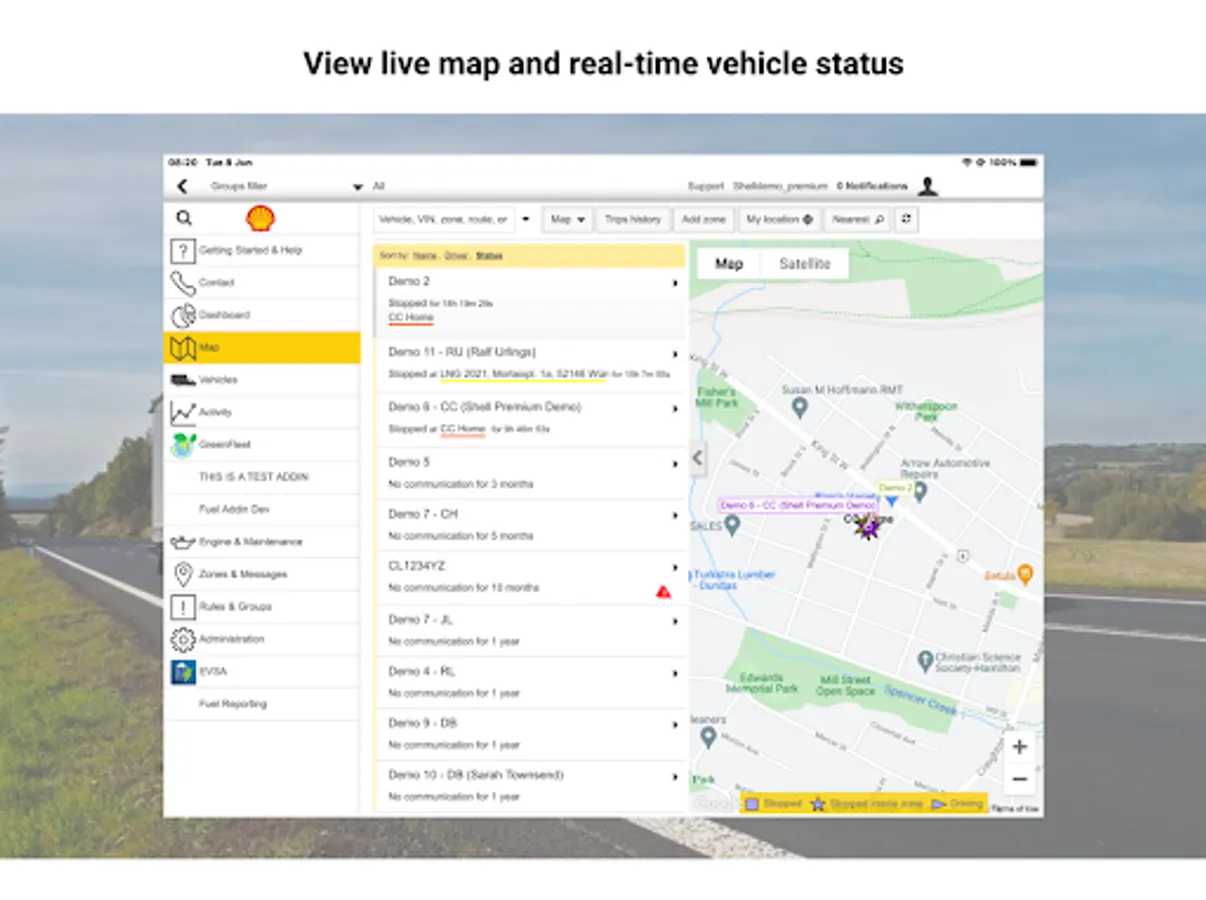Screen dimensions: 1206x900
Task: Open the GreenFleet globe icon
Action: coord(182,445)
